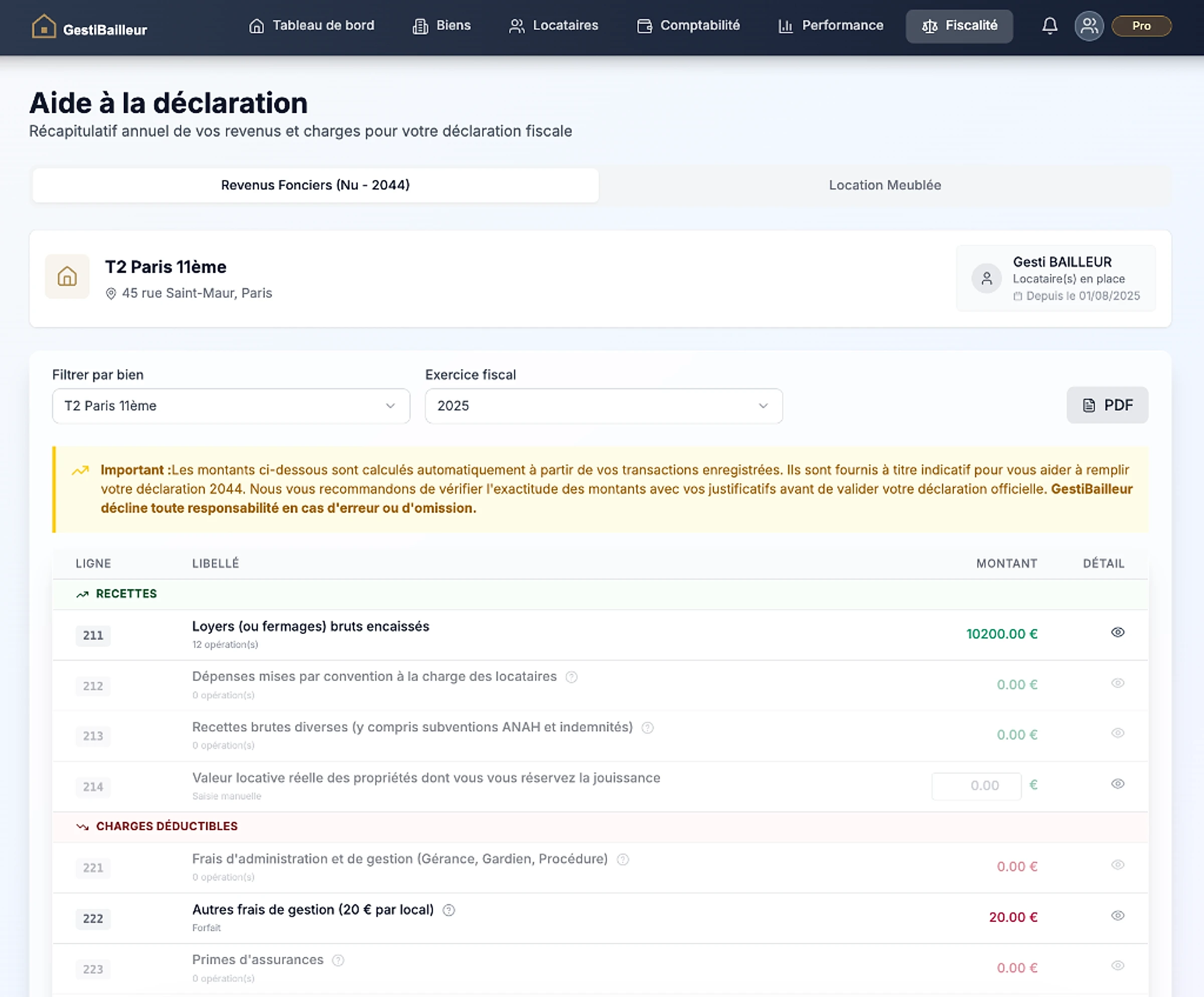Click the line 214 manual amount input field
The width and height of the screenshot is (1204, 997).
point(976,786)
